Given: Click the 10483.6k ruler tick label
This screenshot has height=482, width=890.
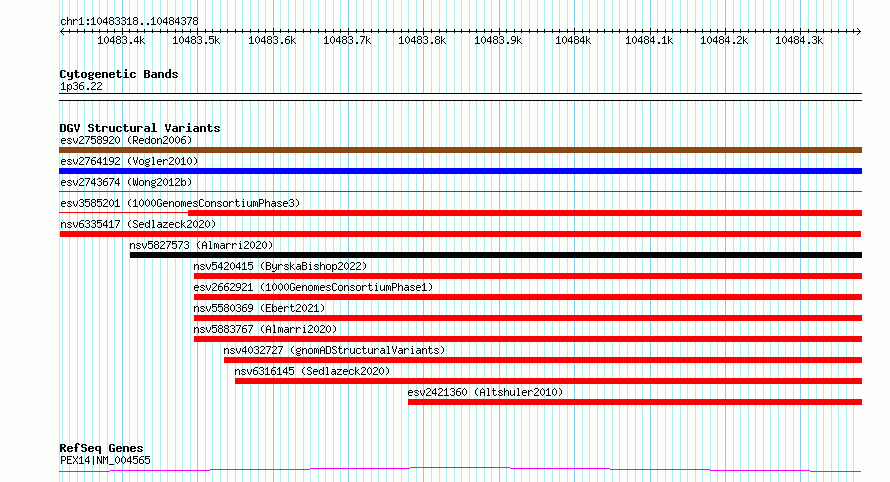Looking at the screenshot, I should point(272,40).
